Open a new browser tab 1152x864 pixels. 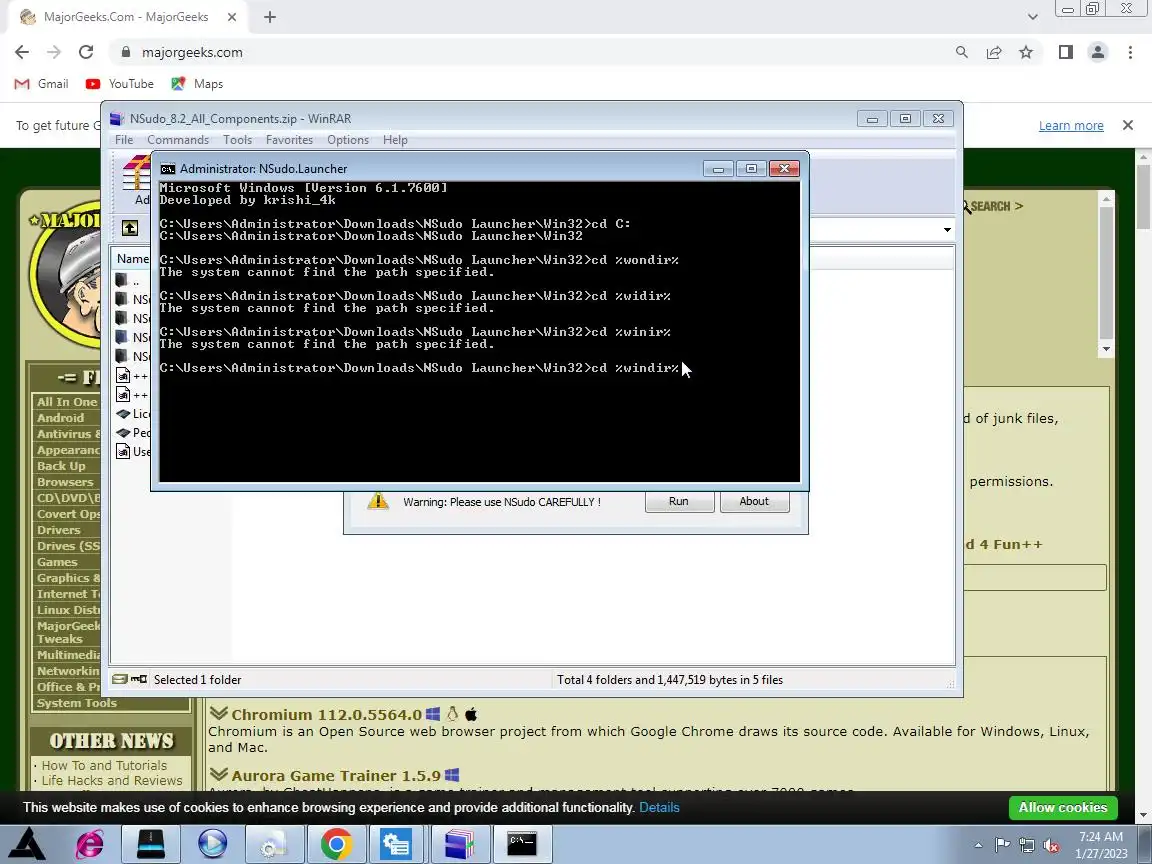(x=270, y=17)
